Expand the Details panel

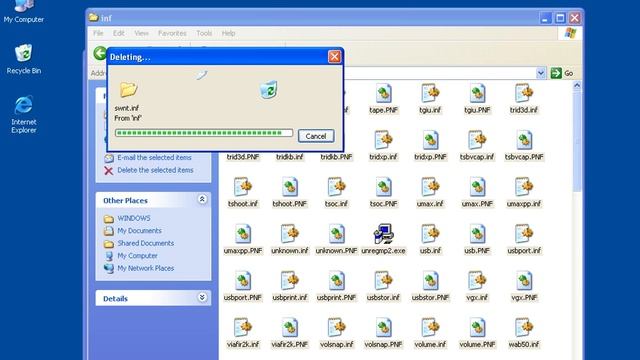click(202, 298)
